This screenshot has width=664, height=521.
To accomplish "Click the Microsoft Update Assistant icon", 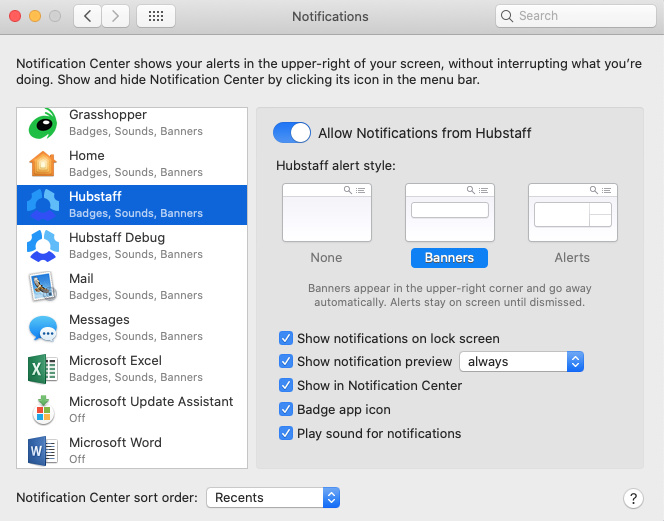I will coord(43,410).
